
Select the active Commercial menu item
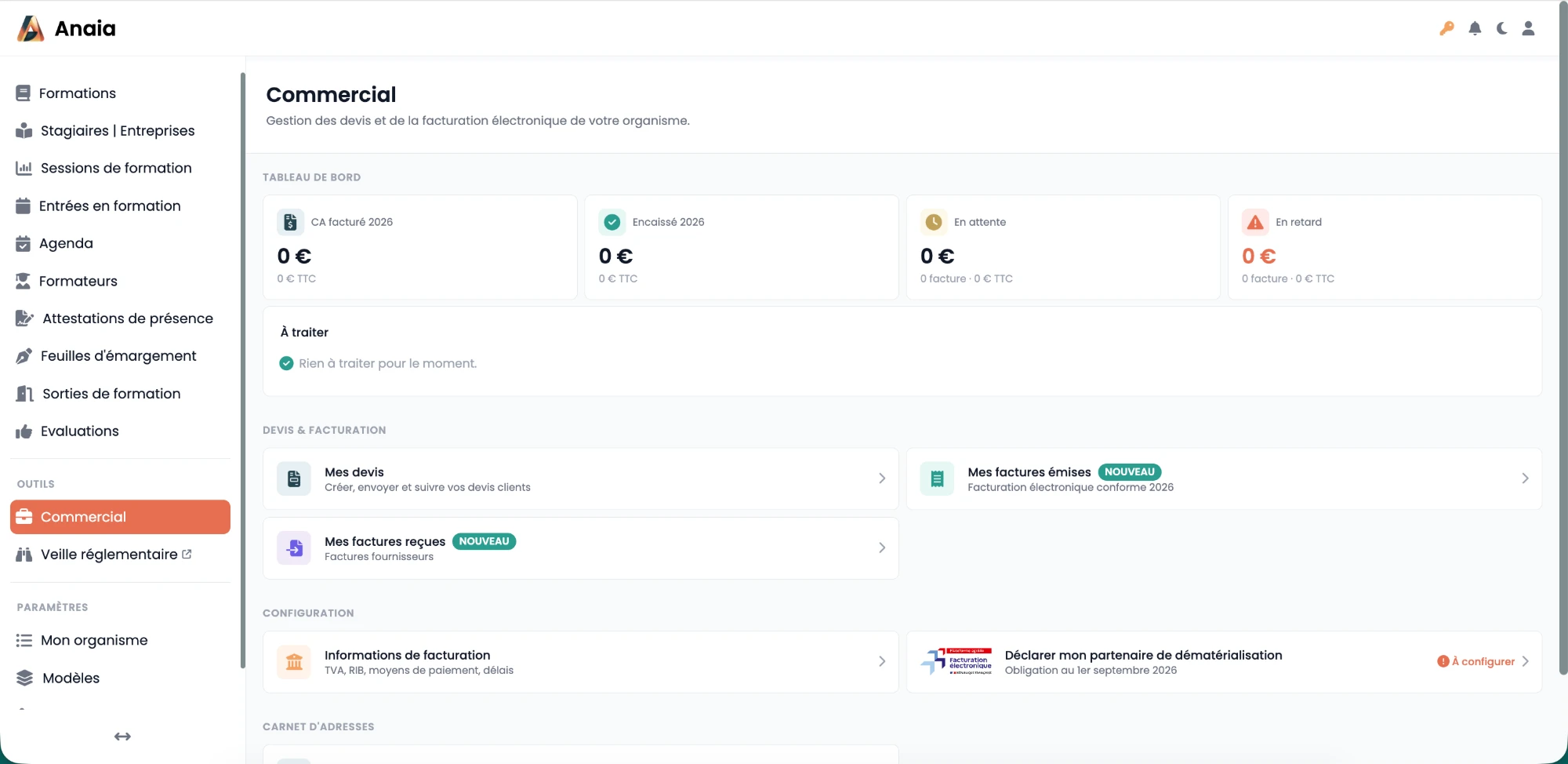(120, 517)
